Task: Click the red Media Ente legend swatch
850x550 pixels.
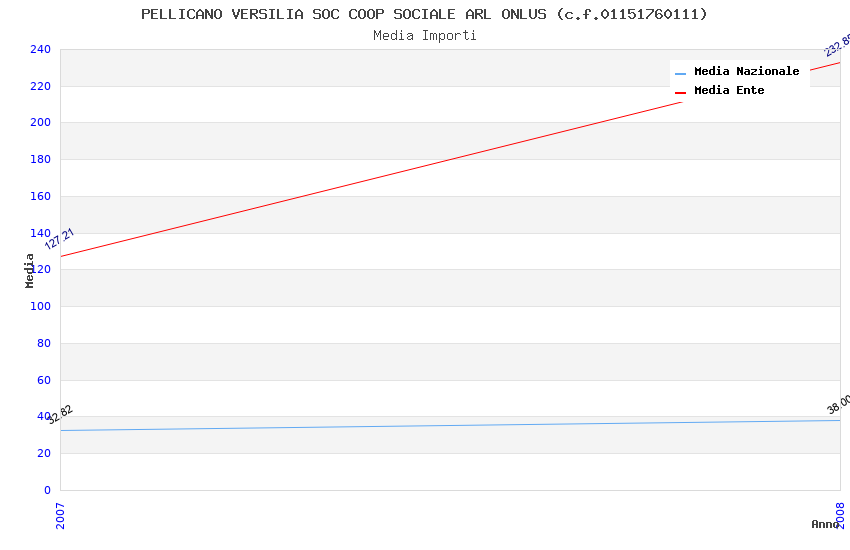Action: [x=680, y=93]
